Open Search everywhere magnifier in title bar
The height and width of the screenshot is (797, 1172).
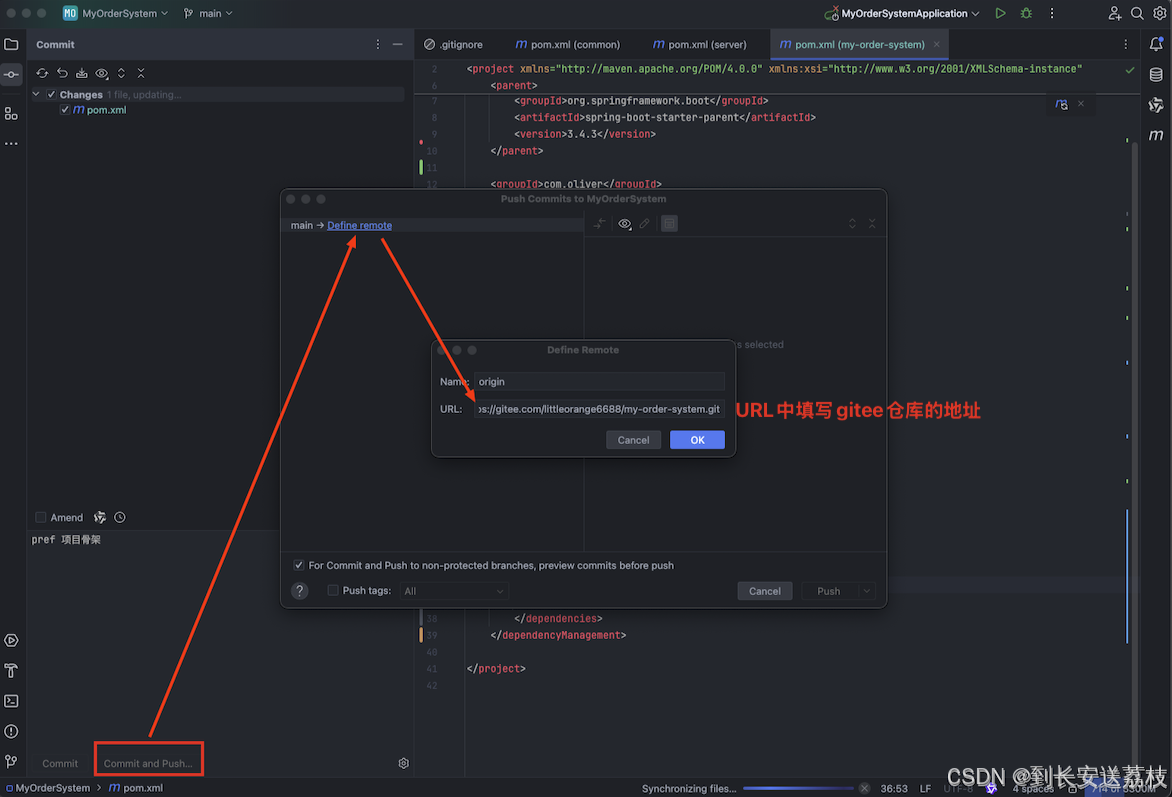click(x=1138, y=13)
